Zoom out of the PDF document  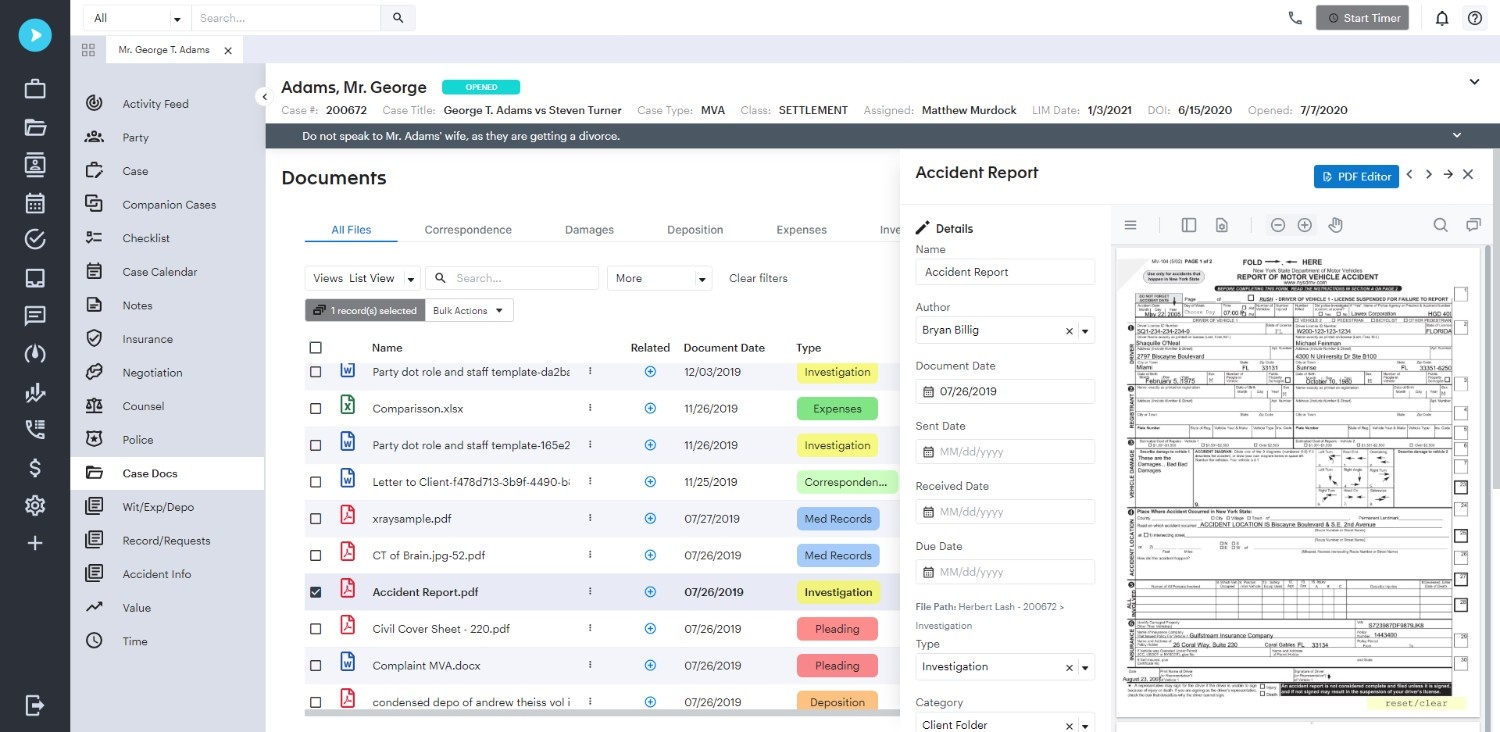pyautogui.click(x=1278, y=224)
